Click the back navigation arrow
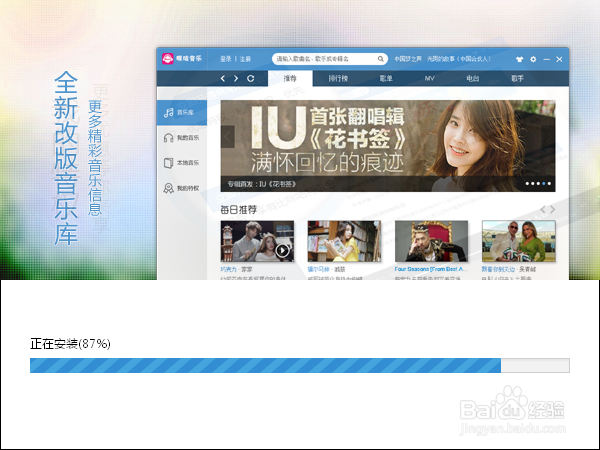This screenshot has height=450, width=600. click(x=223, y=78)
